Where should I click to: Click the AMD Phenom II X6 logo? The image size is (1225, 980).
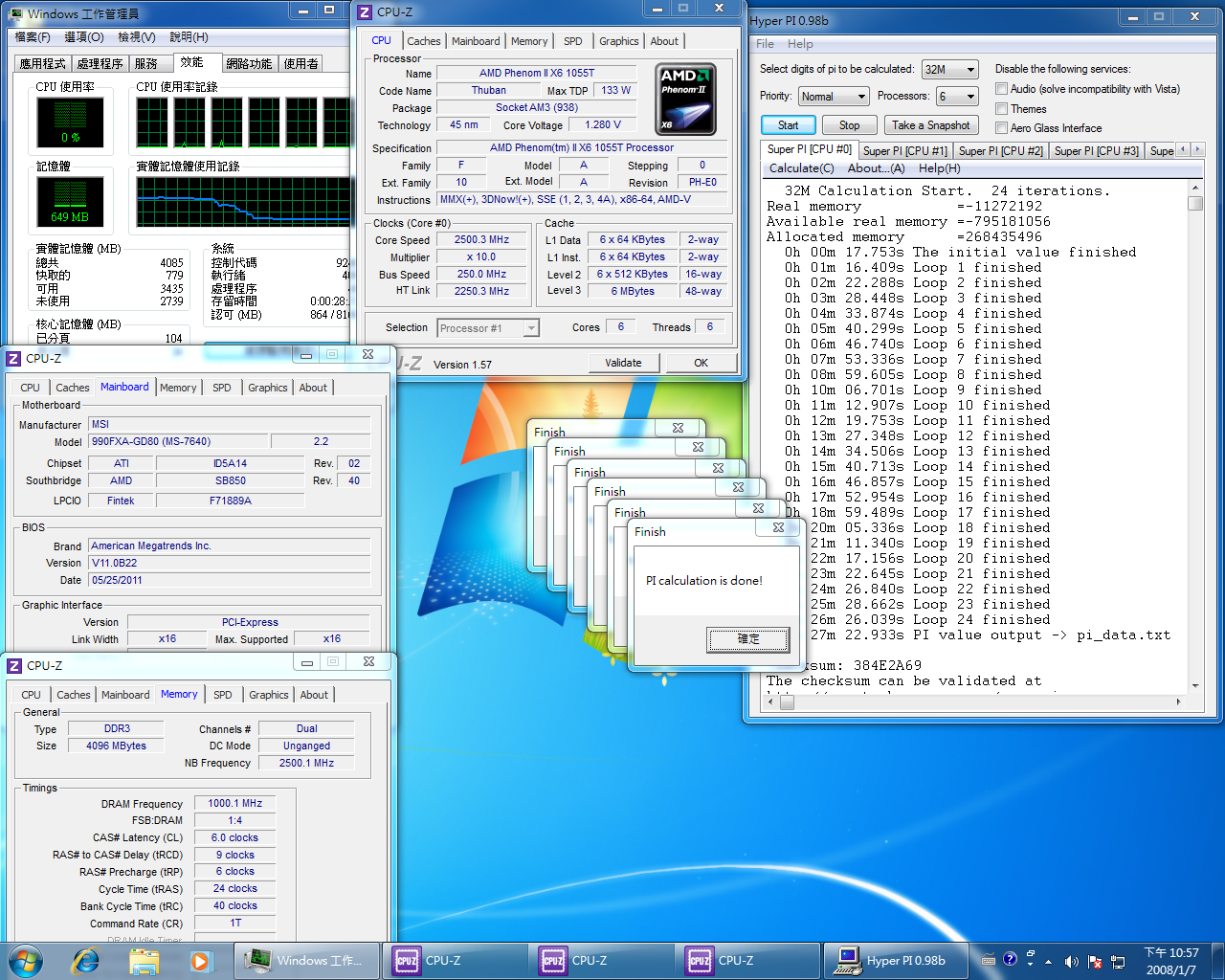click(x=685, y=100)
